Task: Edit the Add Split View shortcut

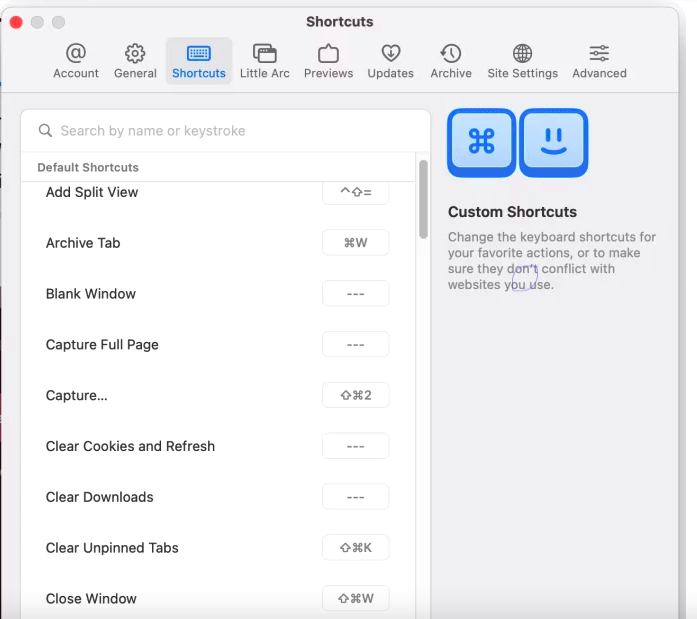Action: 355,192
